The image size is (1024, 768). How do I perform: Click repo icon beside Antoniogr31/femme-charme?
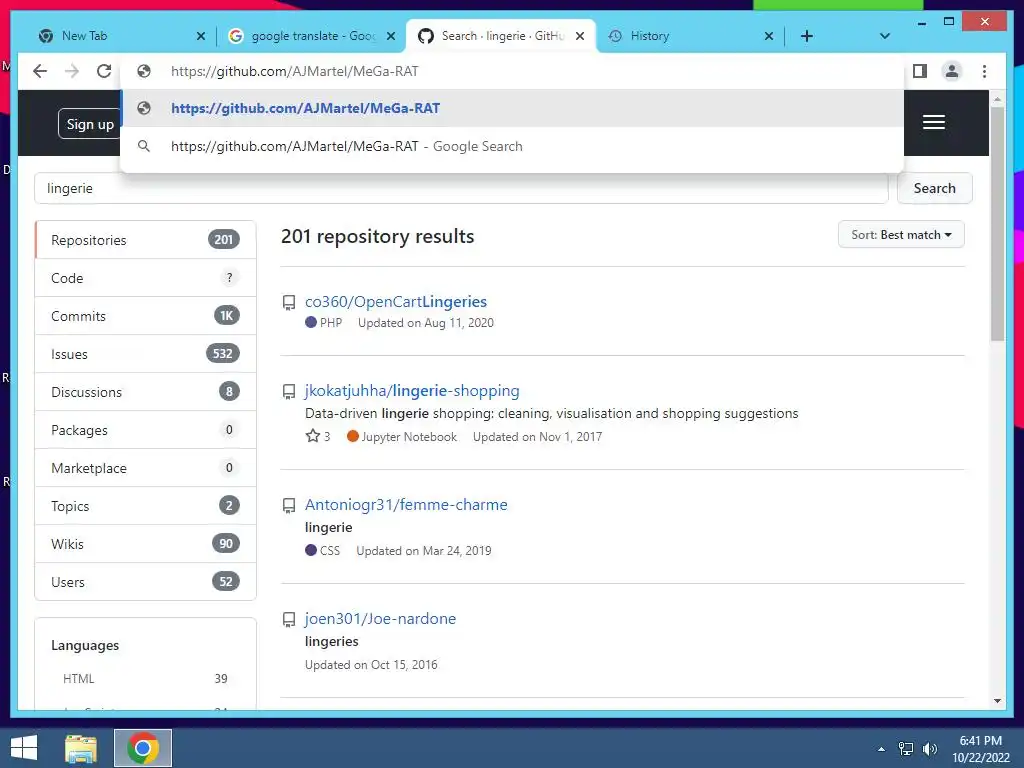click(x=289, y=505)
